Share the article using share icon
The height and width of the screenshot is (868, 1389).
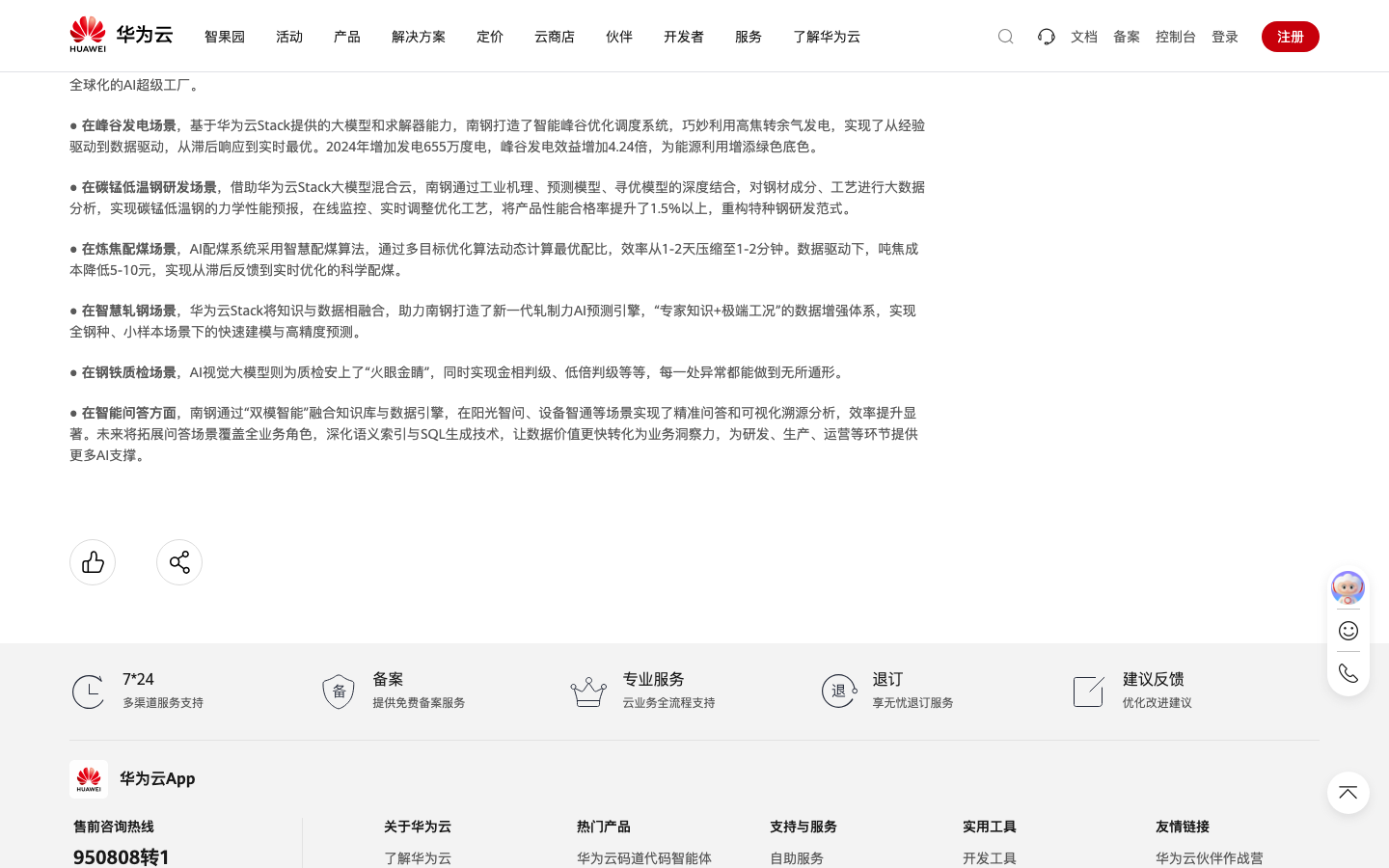[179, 562]
